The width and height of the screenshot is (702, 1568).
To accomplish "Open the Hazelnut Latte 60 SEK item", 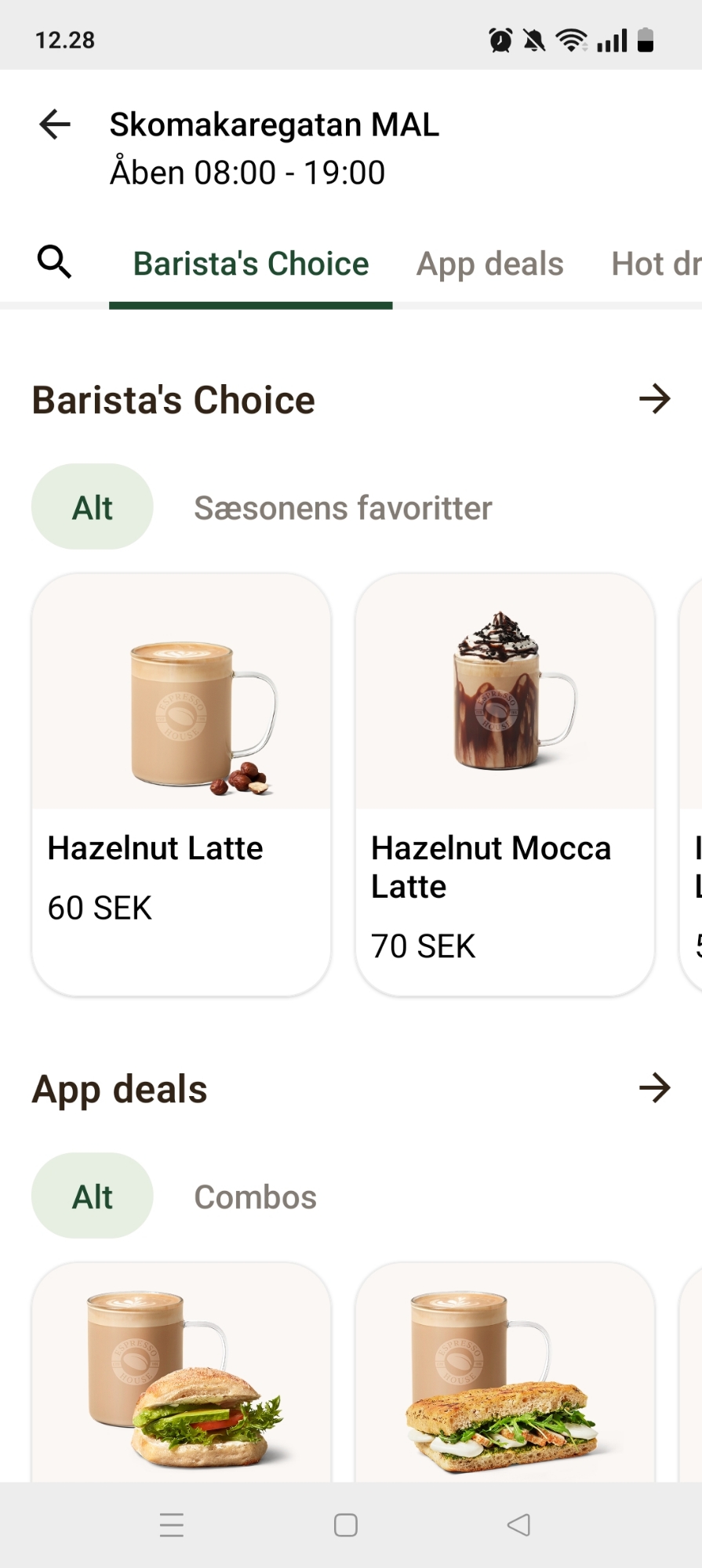I will click(x=181, y=784).
